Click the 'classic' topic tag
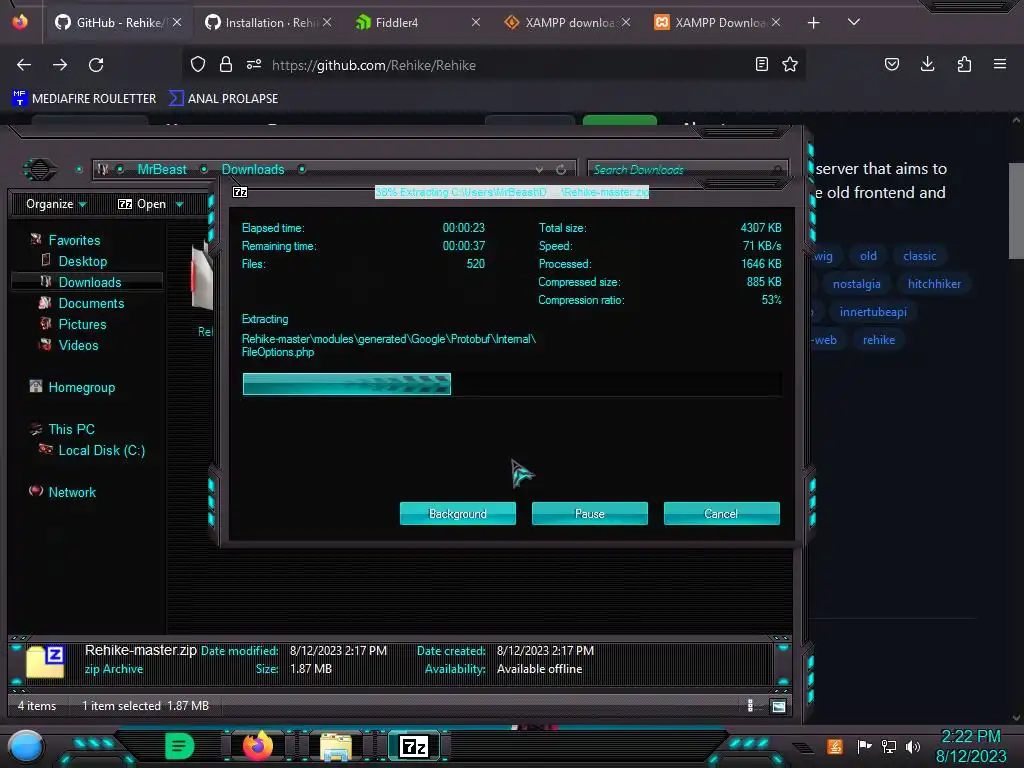The height and width of the screenshot is (768, 1024). point(920,256)
